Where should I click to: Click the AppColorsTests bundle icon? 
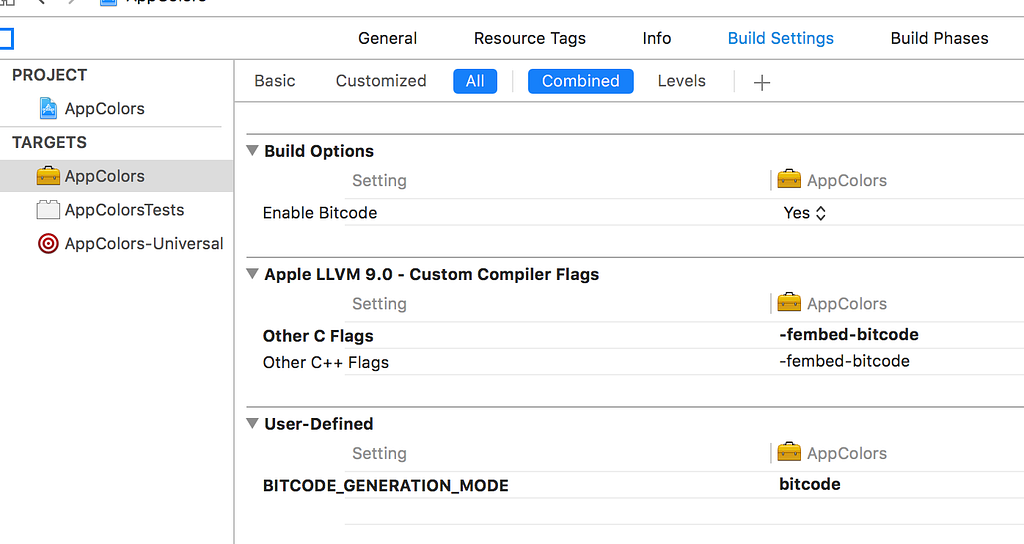pos(48,210)
